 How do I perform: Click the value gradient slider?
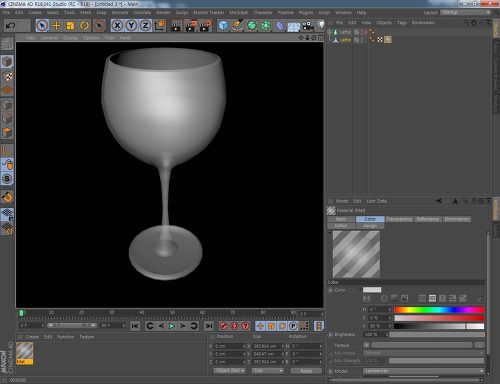pyautogui.click(x=439, y=326)
